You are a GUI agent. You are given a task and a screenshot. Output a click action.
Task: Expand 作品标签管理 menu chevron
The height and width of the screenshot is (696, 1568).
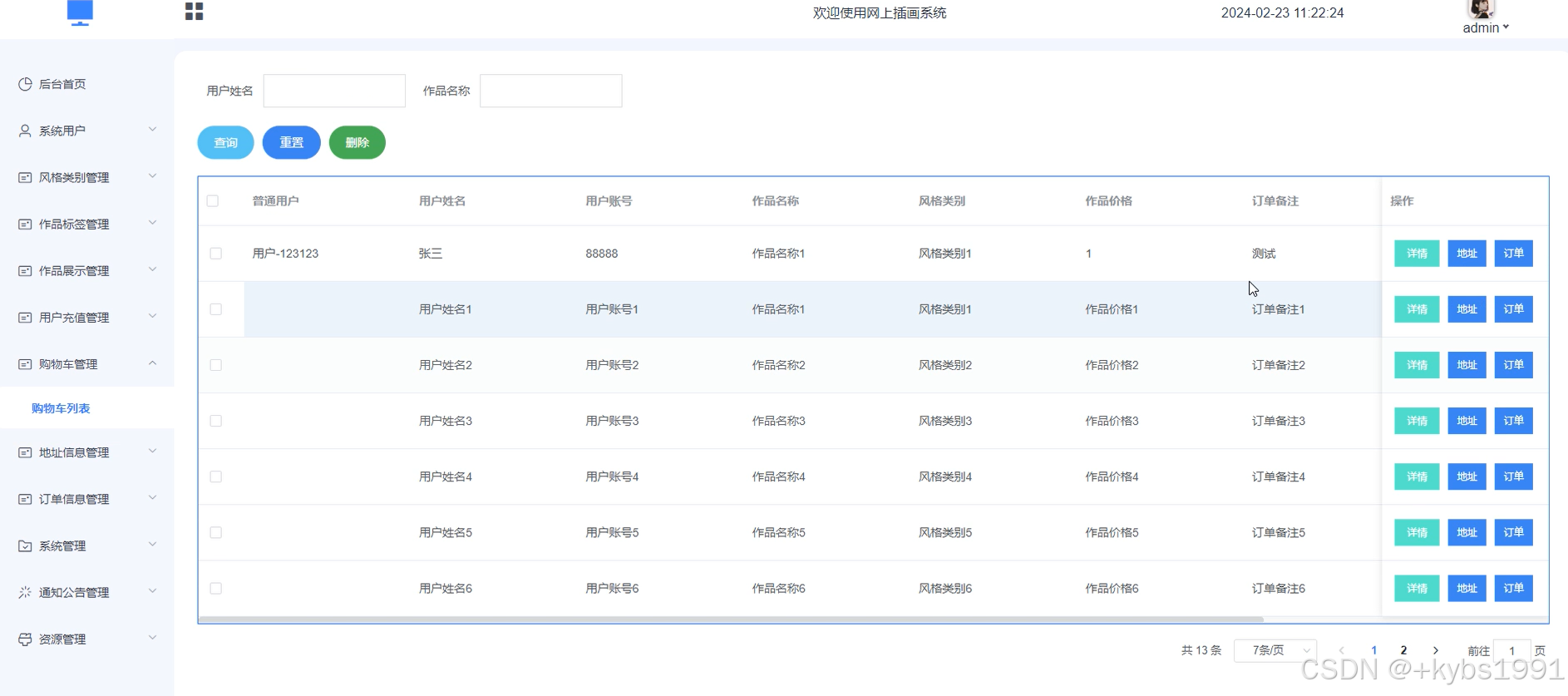tap(152, 222)
